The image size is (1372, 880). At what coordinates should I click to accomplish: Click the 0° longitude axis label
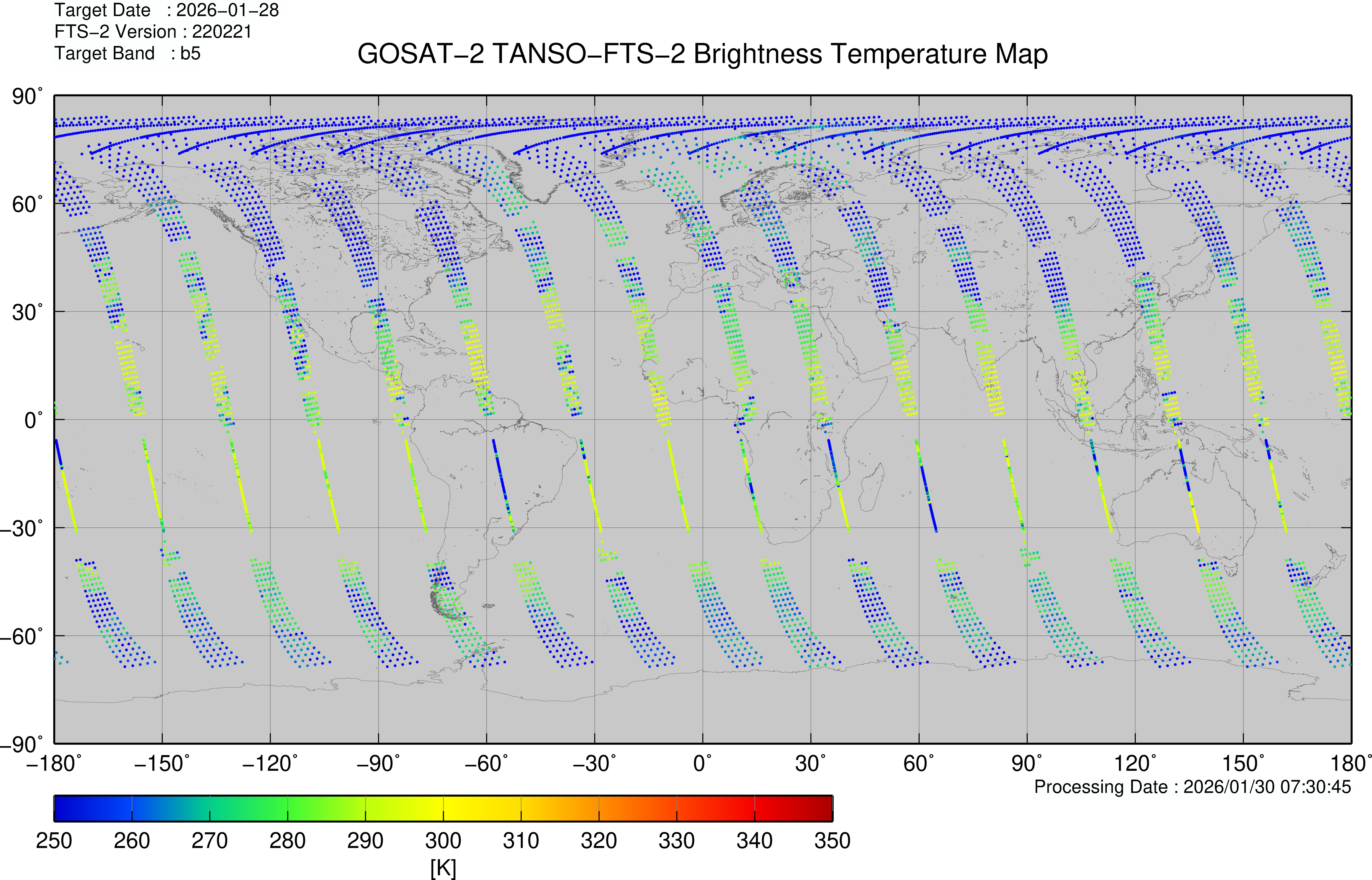pyautogui.click(x=702, y=763)
